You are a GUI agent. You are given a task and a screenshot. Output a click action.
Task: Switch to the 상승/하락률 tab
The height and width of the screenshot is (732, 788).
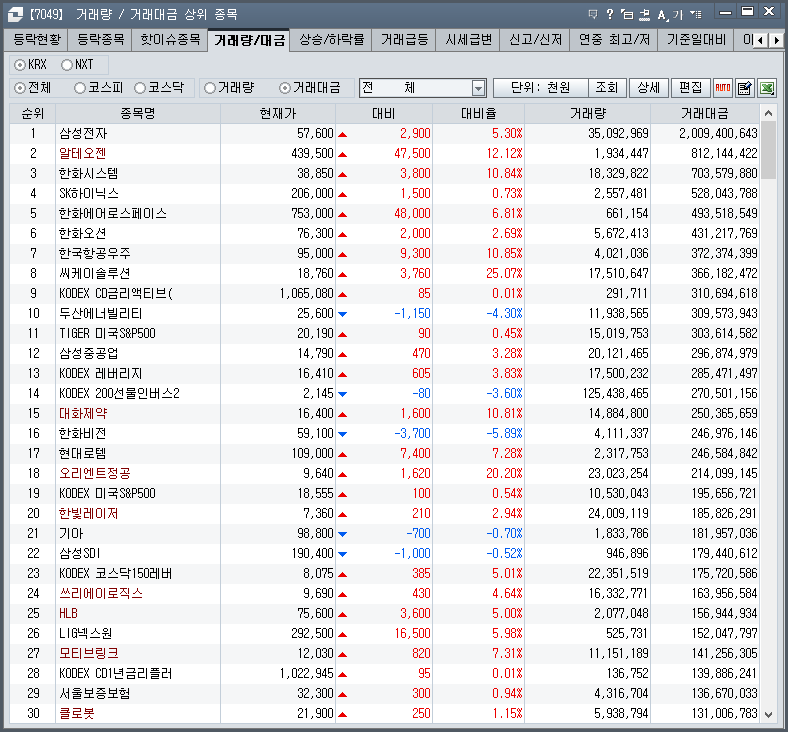click(x=331, y=40)
